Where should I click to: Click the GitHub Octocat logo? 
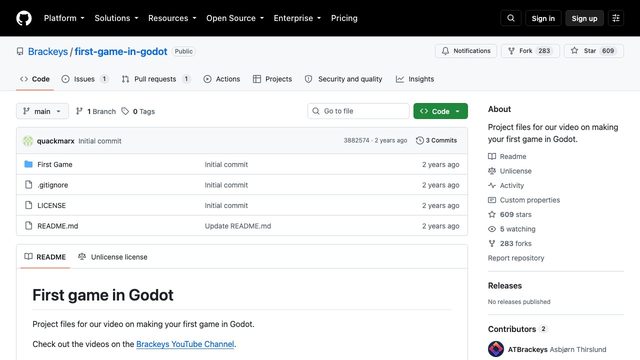tap(24, 18)
